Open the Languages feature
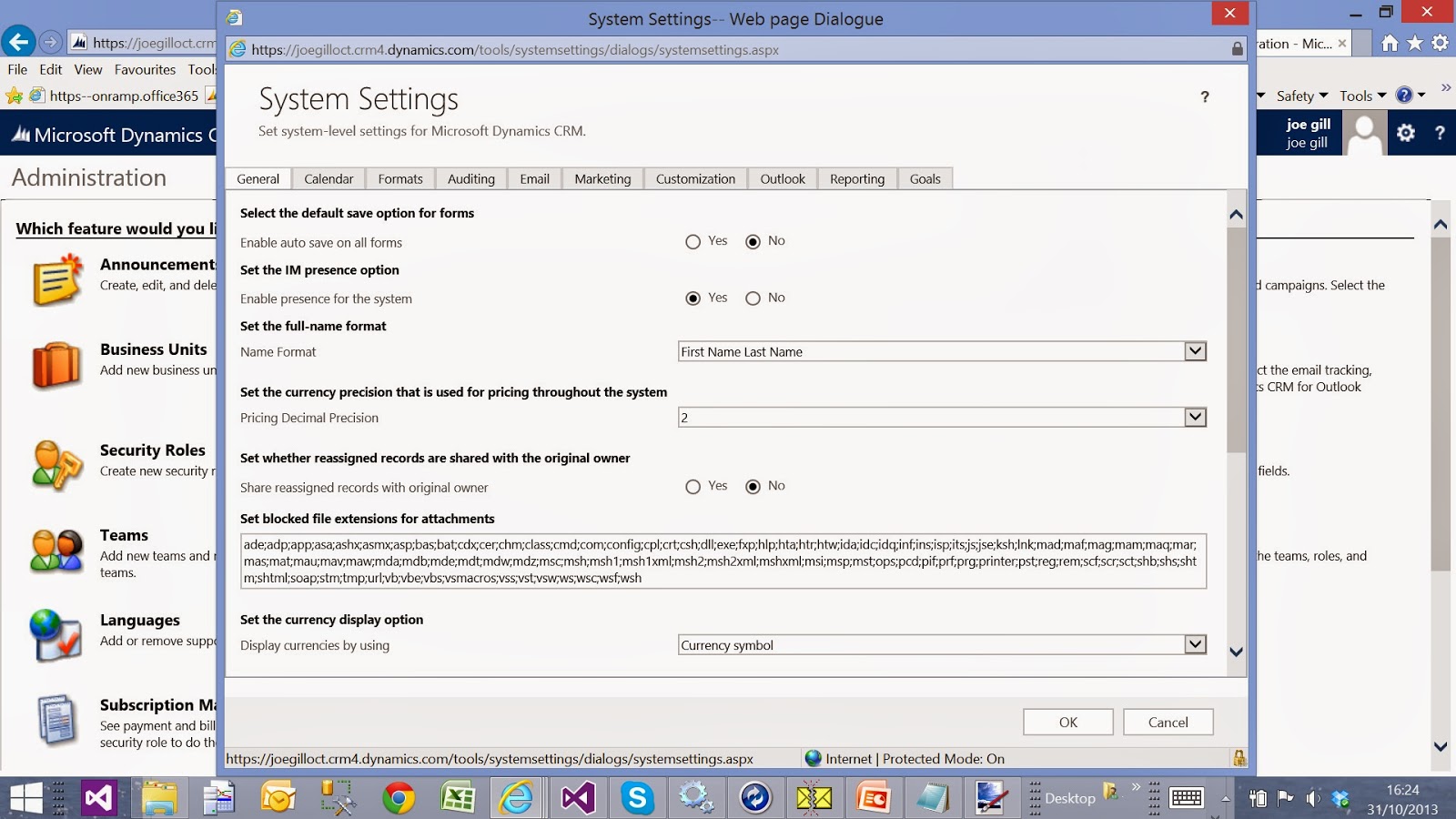 (x=56, y=634)
